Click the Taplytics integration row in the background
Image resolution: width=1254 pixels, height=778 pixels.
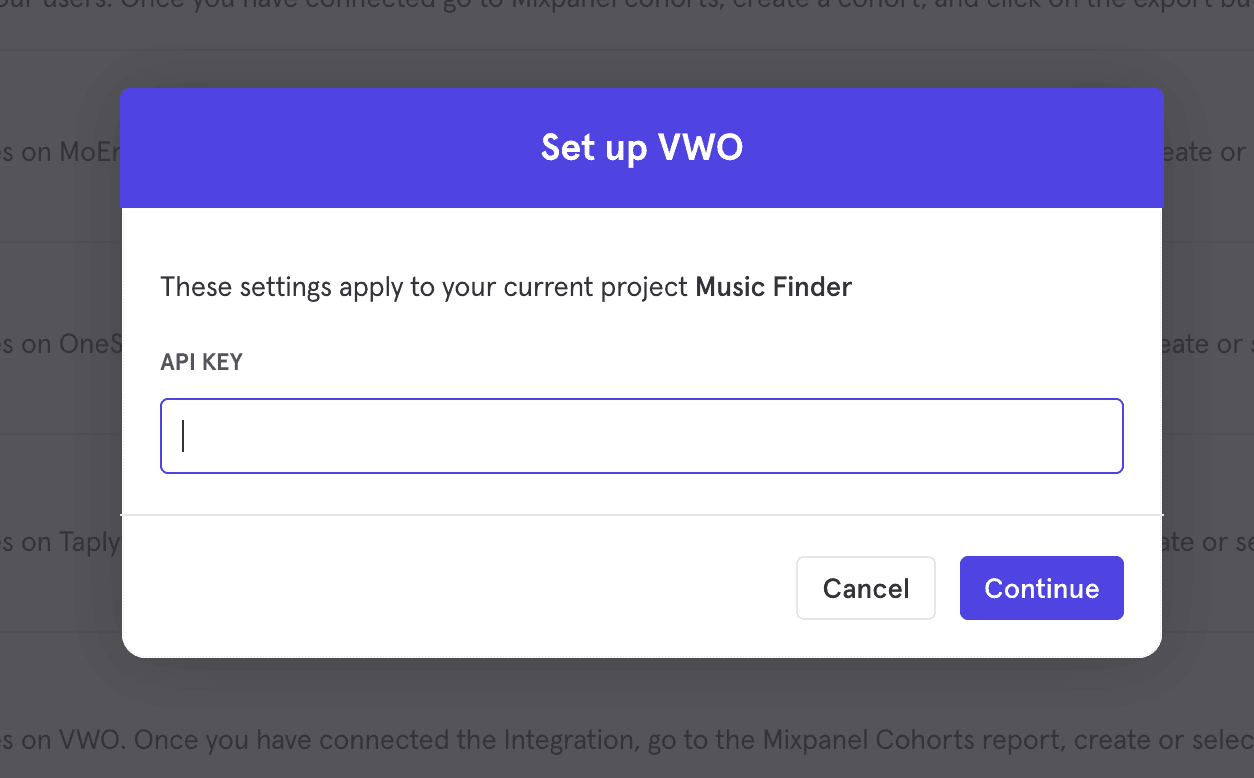tap(62, 541)
